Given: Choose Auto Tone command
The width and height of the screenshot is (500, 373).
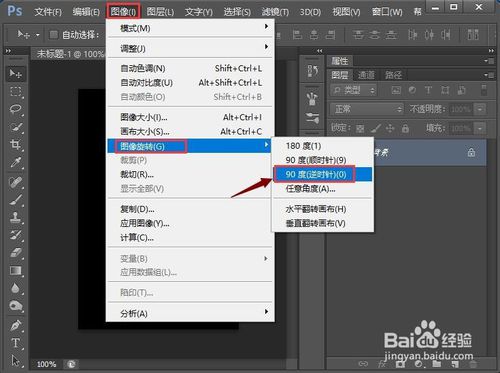Looking at the screenshot, I should pos(190,68).
